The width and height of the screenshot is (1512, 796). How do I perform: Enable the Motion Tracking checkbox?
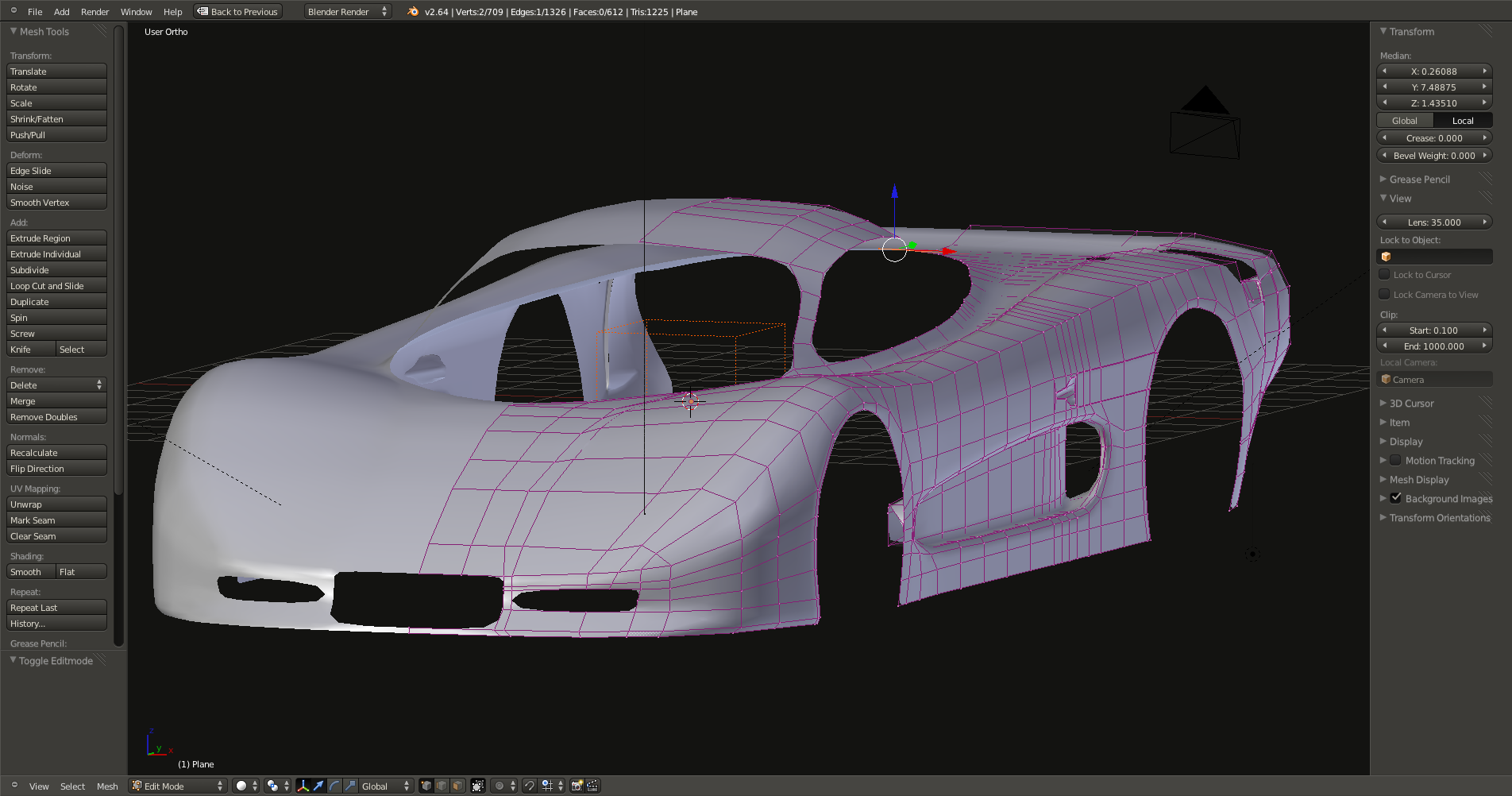(1395, 460)
